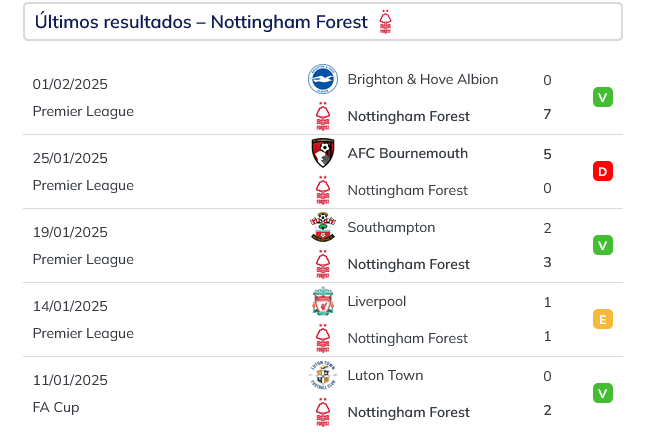Open the Liverpool team name link
The width and height of the screenshot is (661, 433).
pyautogui.click(x=377, y=301)
